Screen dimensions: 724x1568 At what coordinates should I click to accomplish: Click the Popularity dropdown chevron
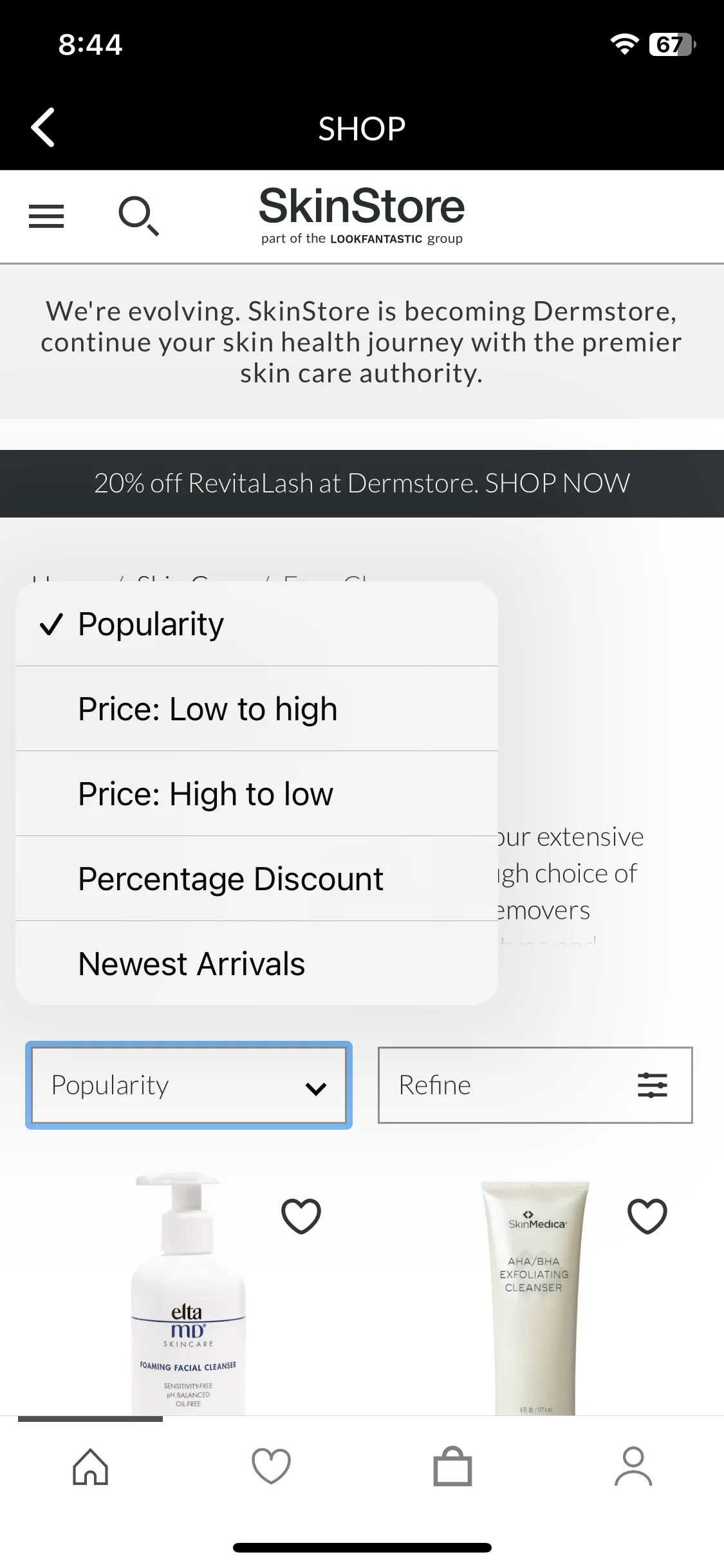316,1088
